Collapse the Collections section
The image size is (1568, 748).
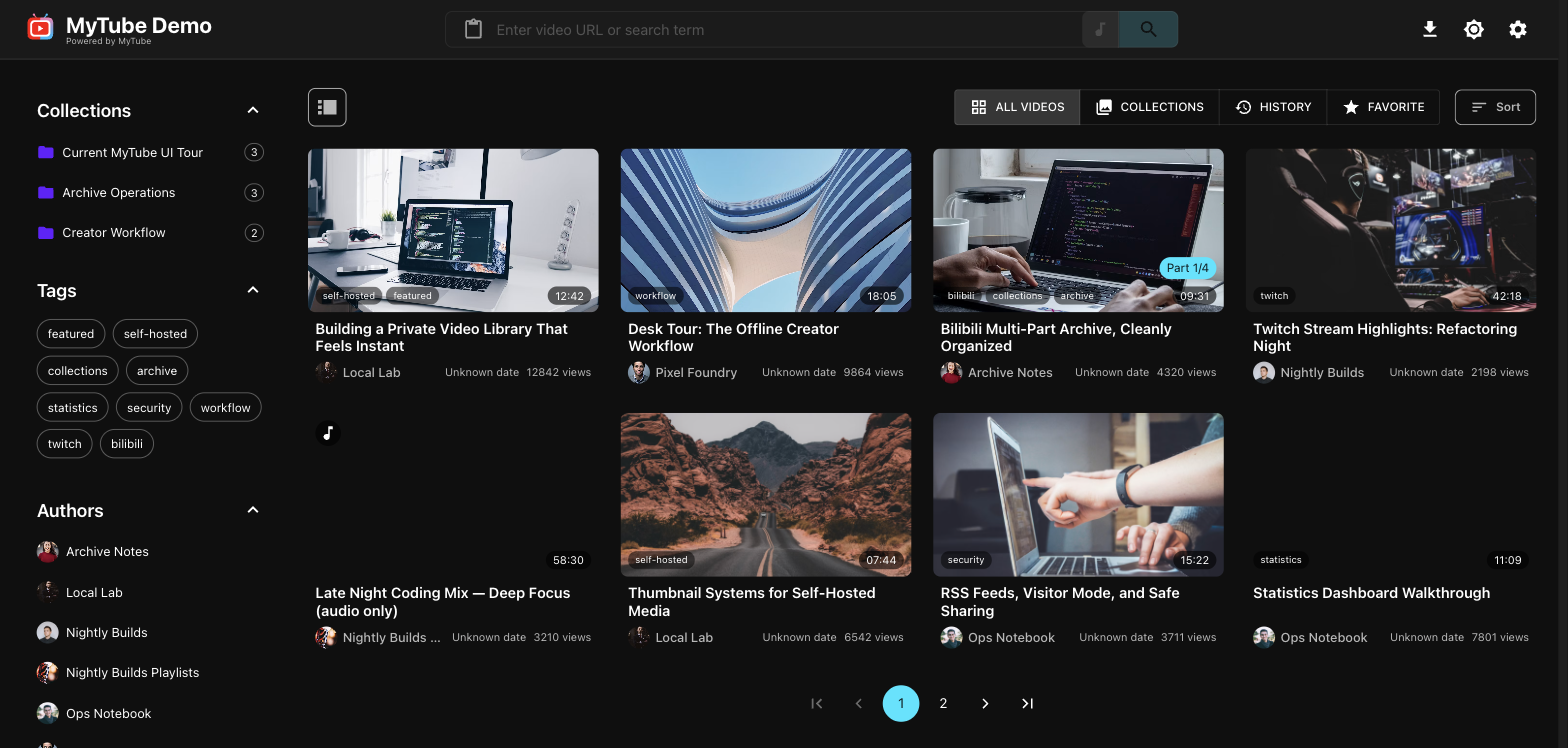tap(253, 110)
